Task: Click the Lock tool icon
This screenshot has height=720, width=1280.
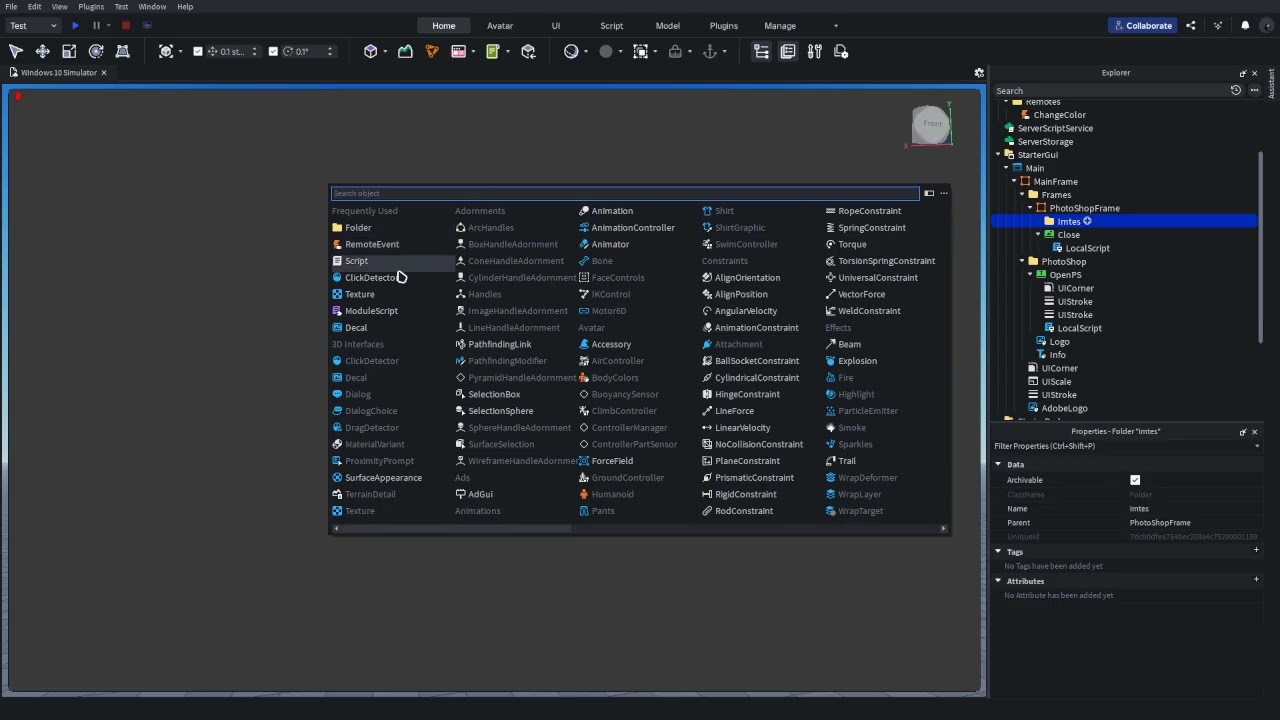Action: click(x=675, y=51)
